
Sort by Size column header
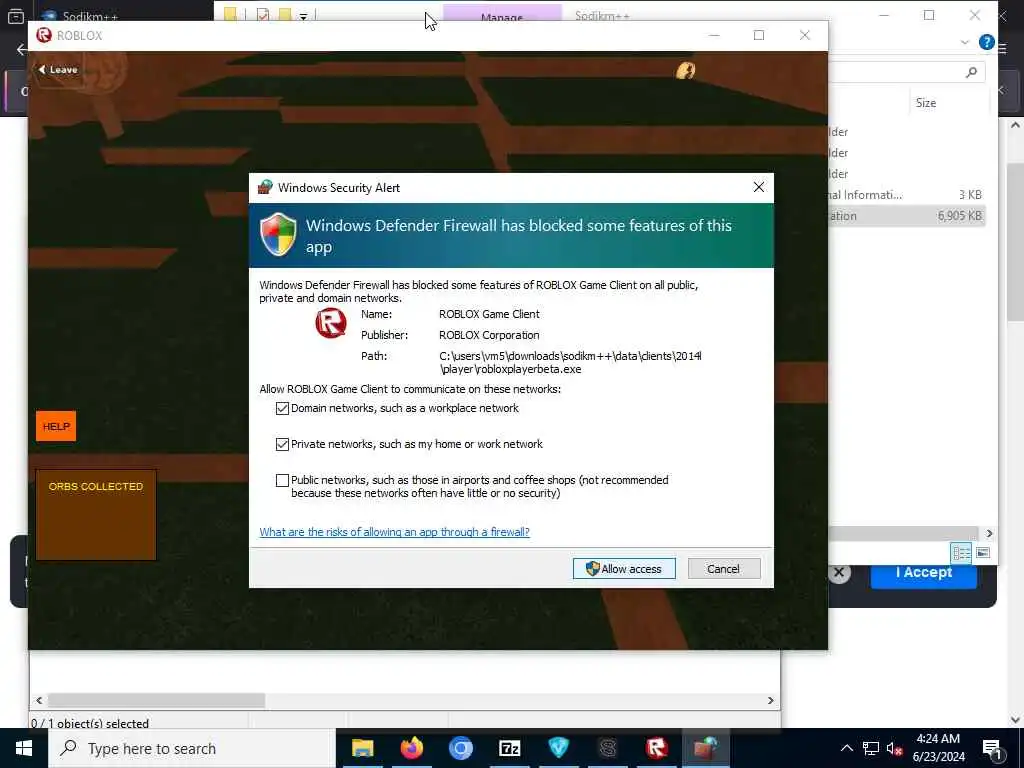pos(925,103)
